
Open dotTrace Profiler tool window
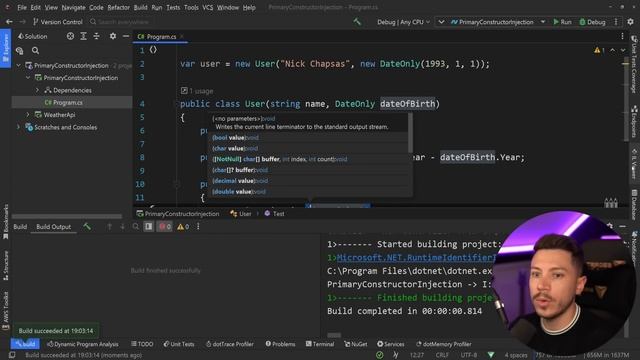point(230,344)
